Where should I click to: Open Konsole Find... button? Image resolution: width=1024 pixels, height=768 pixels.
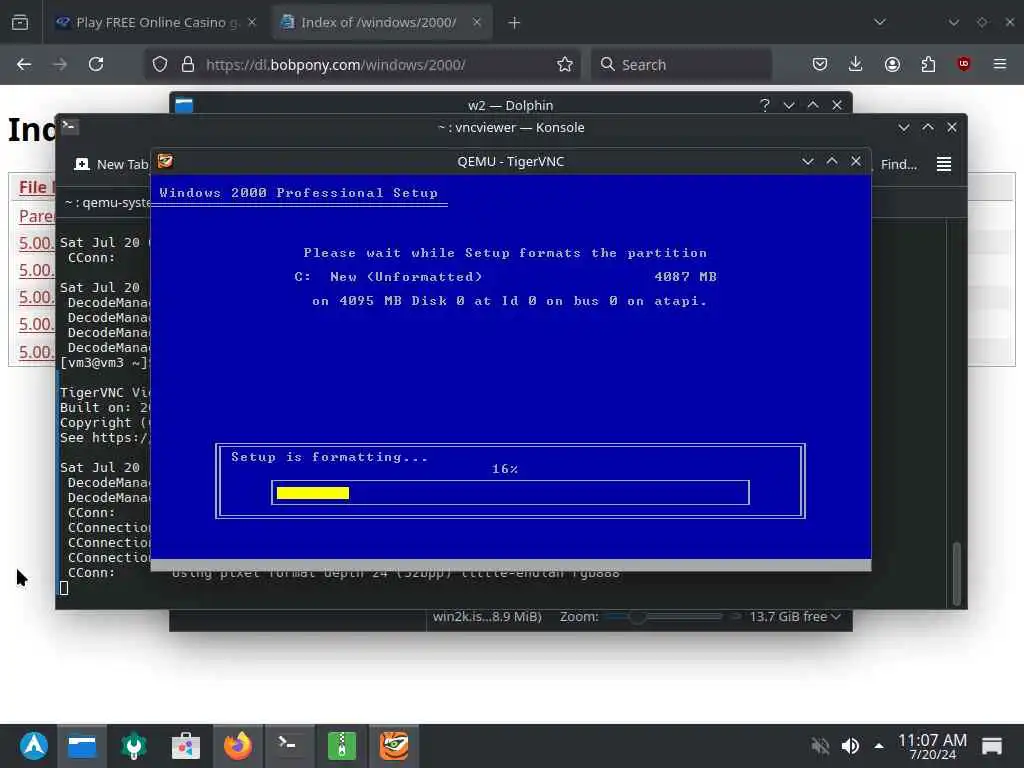[x=899, y=165]
